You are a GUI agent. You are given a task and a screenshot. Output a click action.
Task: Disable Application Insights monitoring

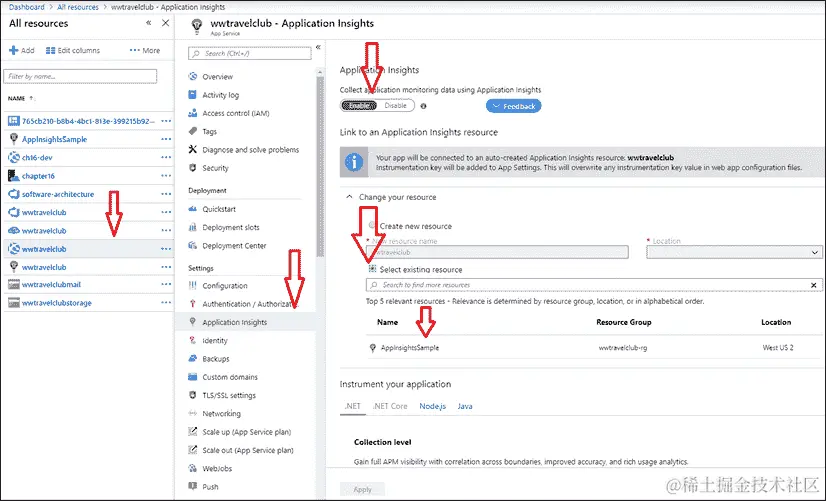pos(396,105)
